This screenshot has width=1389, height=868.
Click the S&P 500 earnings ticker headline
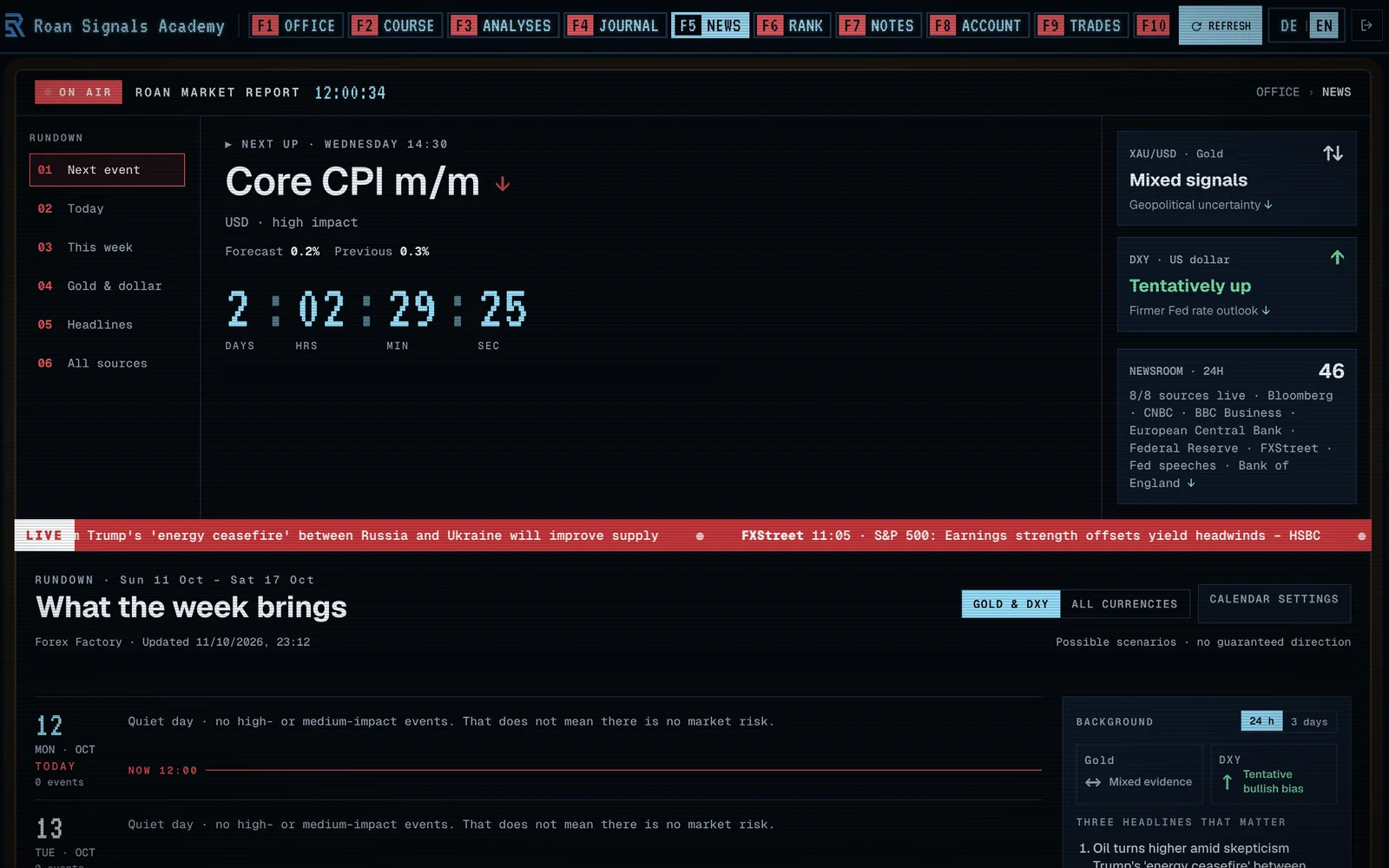tap(1030, 536)
